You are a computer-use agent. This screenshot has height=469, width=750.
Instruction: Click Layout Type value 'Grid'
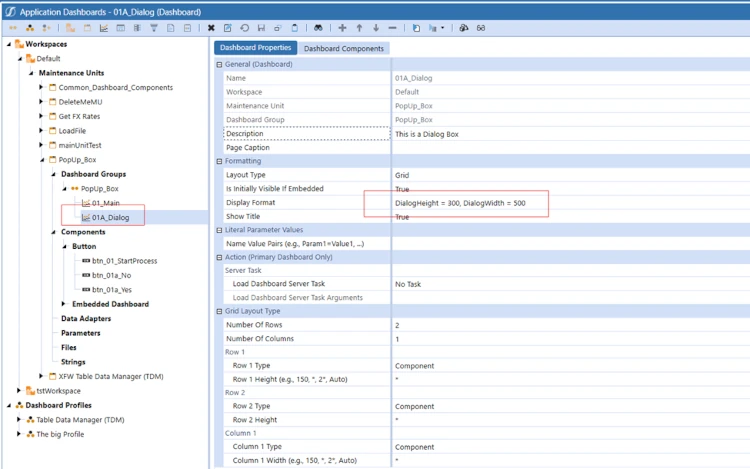tap(402, 175)
